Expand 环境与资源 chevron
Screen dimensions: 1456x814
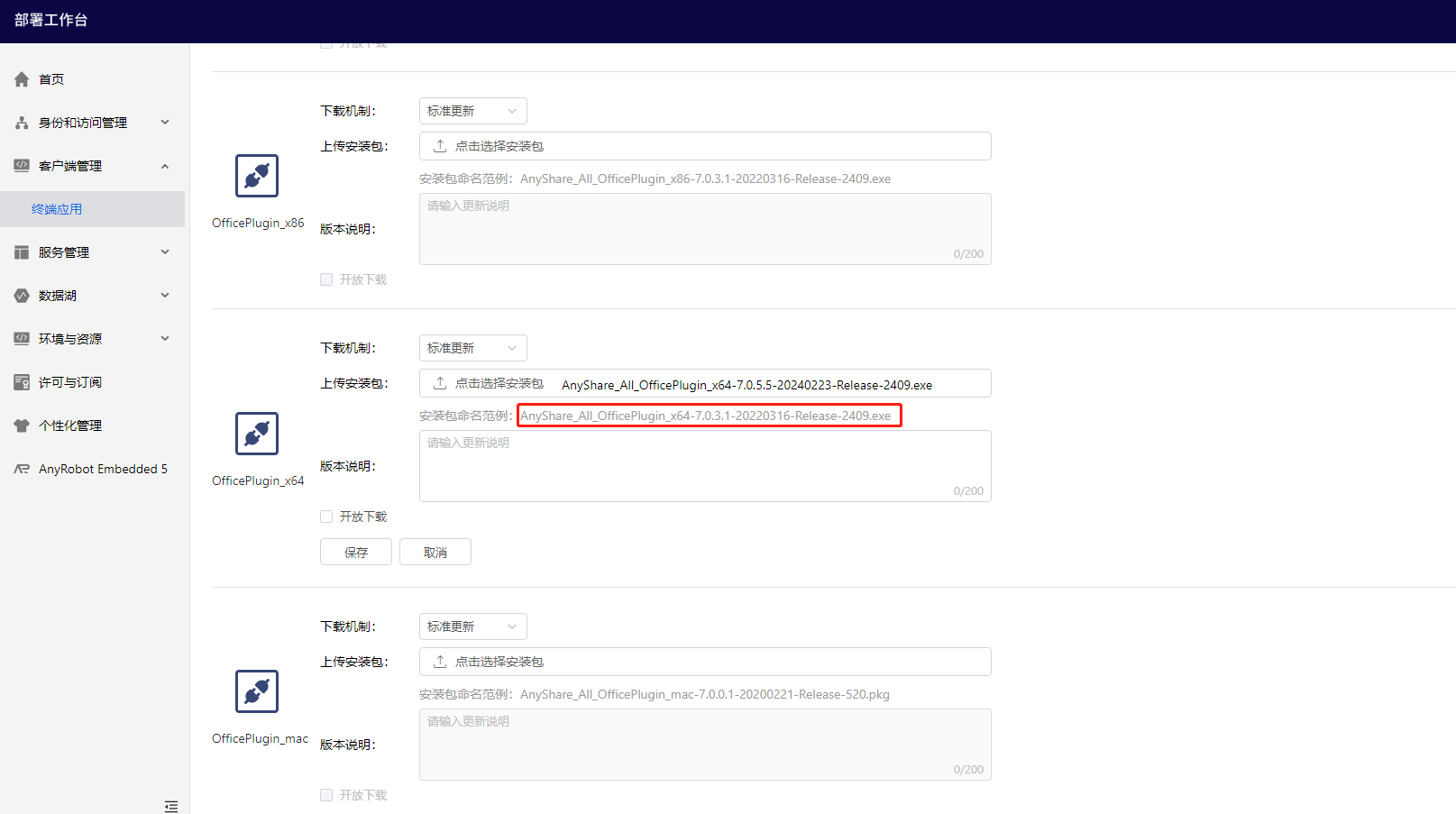[x=165, y=339]
